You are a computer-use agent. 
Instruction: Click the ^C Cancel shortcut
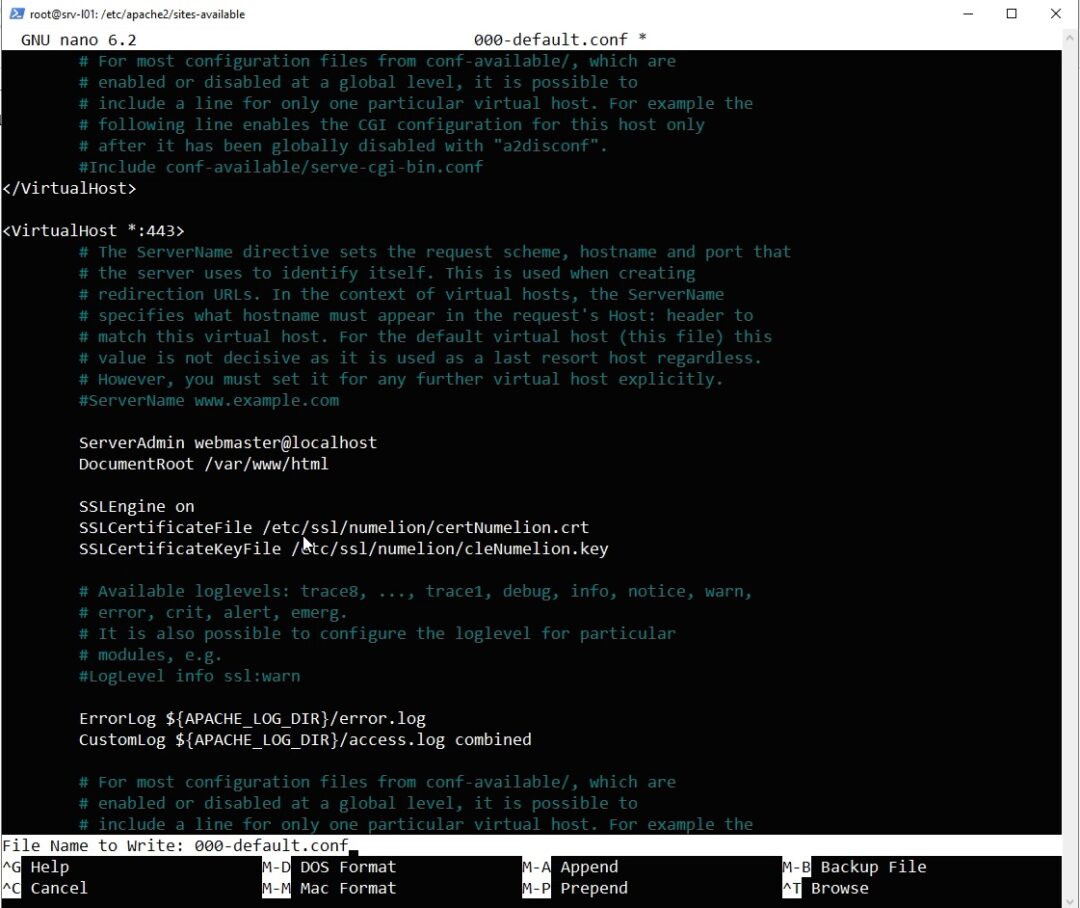45,888
